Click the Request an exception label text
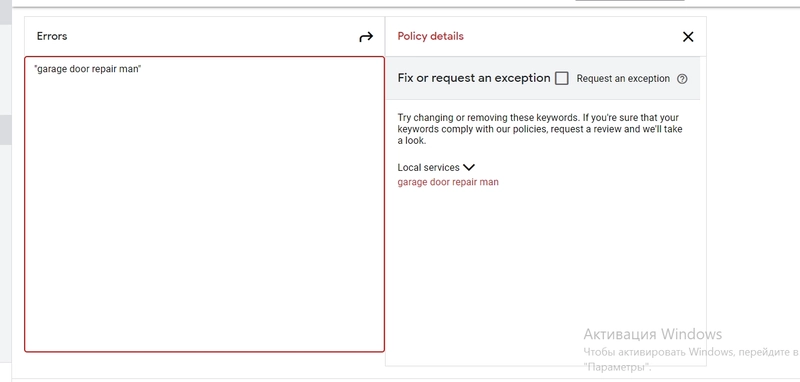Viewport: 800px width, 382px height. 623,79
